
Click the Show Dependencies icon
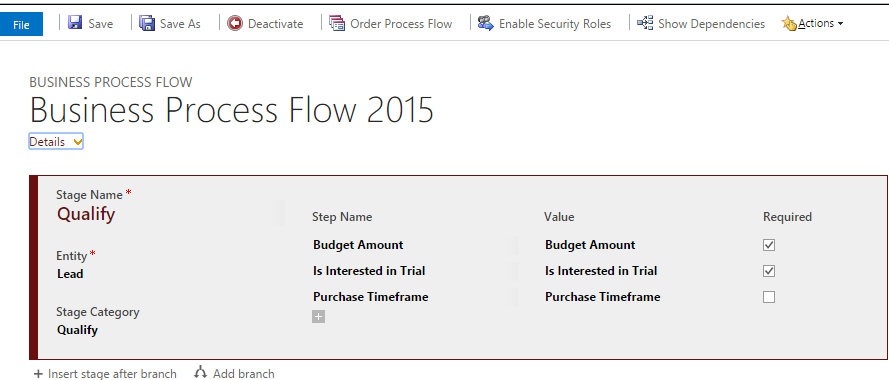click(645, 23)
